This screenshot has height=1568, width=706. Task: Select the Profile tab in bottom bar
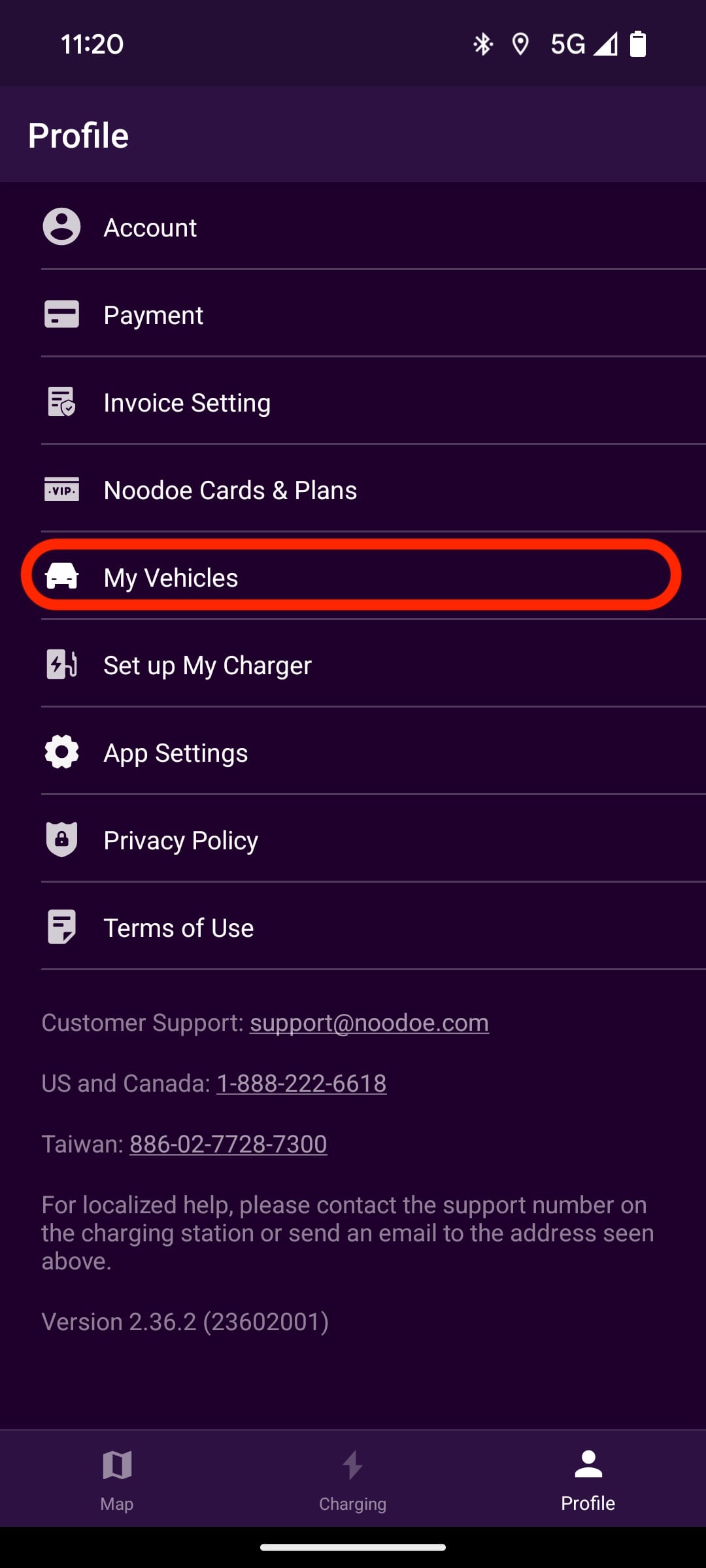pos(588,1478)
